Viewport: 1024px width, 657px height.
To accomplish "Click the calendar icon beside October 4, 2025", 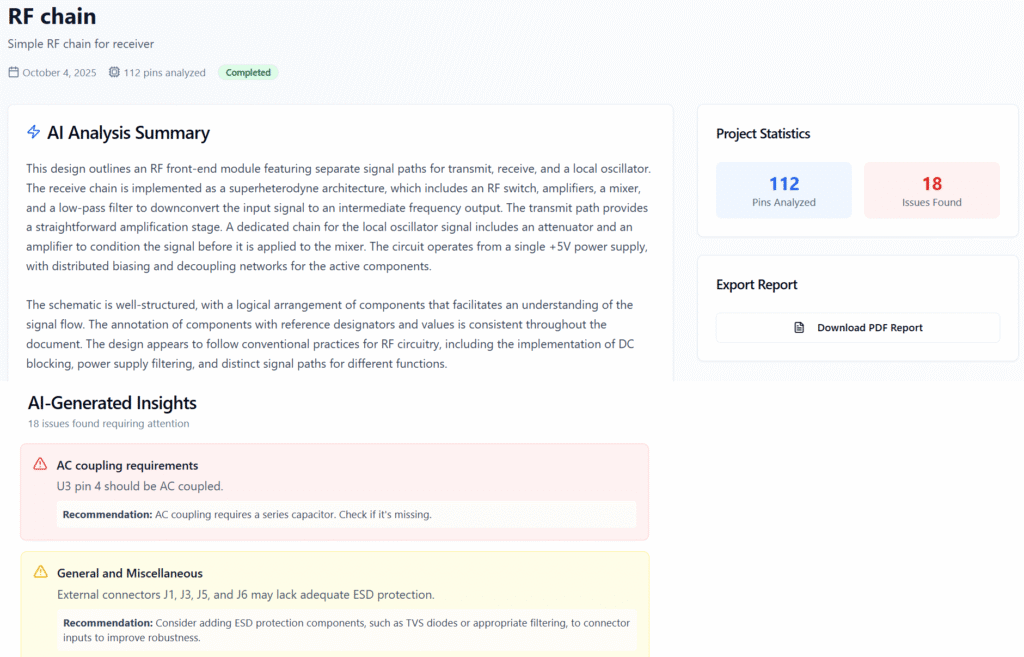I will (14, 72).
